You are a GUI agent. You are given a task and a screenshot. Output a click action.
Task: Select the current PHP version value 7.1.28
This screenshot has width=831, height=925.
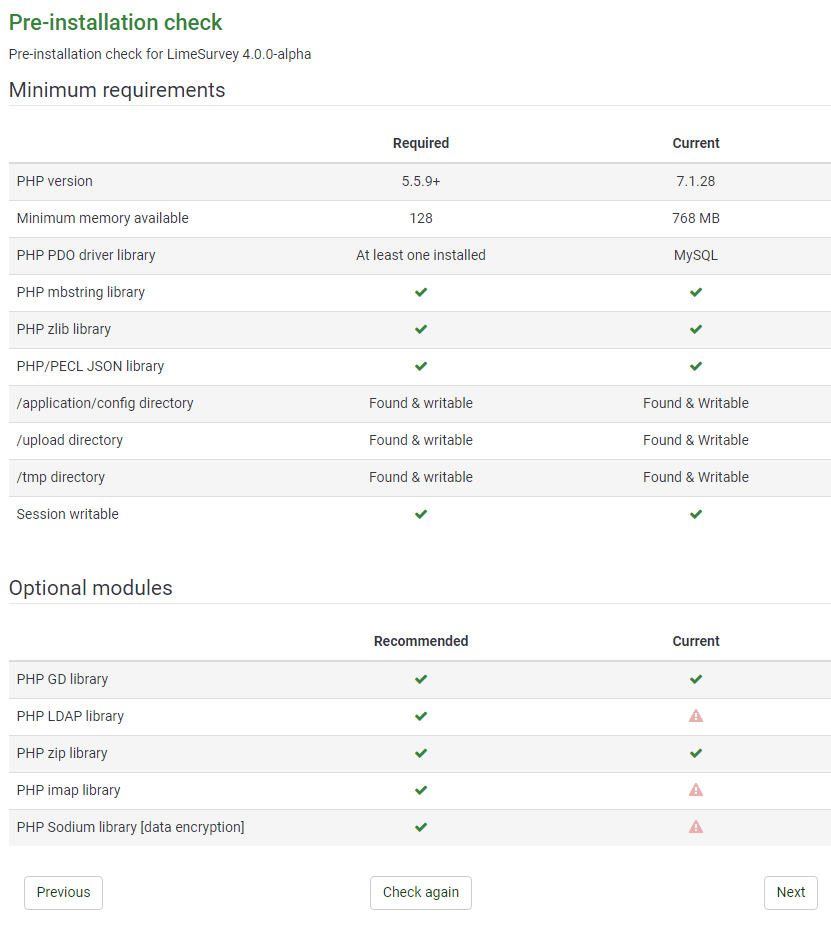tap(696, 181)
